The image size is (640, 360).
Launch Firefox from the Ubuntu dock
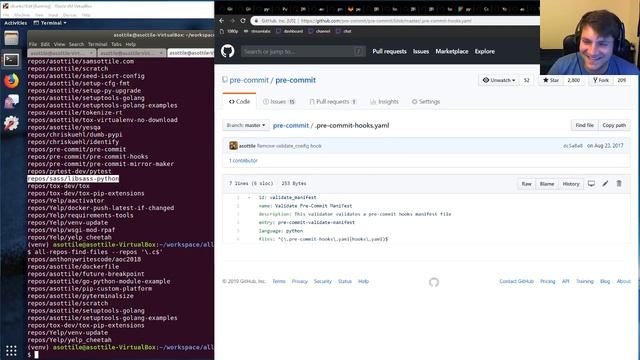point(11,81)
